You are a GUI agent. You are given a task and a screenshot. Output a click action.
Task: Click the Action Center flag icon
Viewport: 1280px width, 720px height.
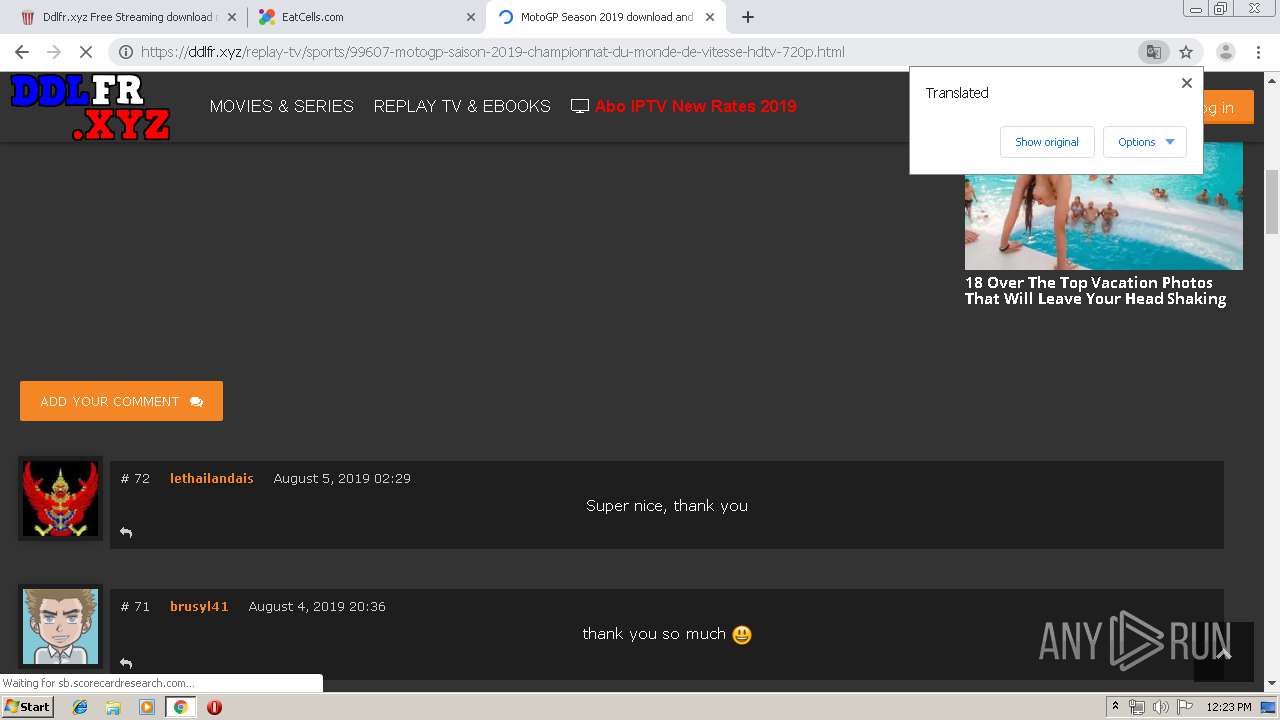tap(1185, 707)
